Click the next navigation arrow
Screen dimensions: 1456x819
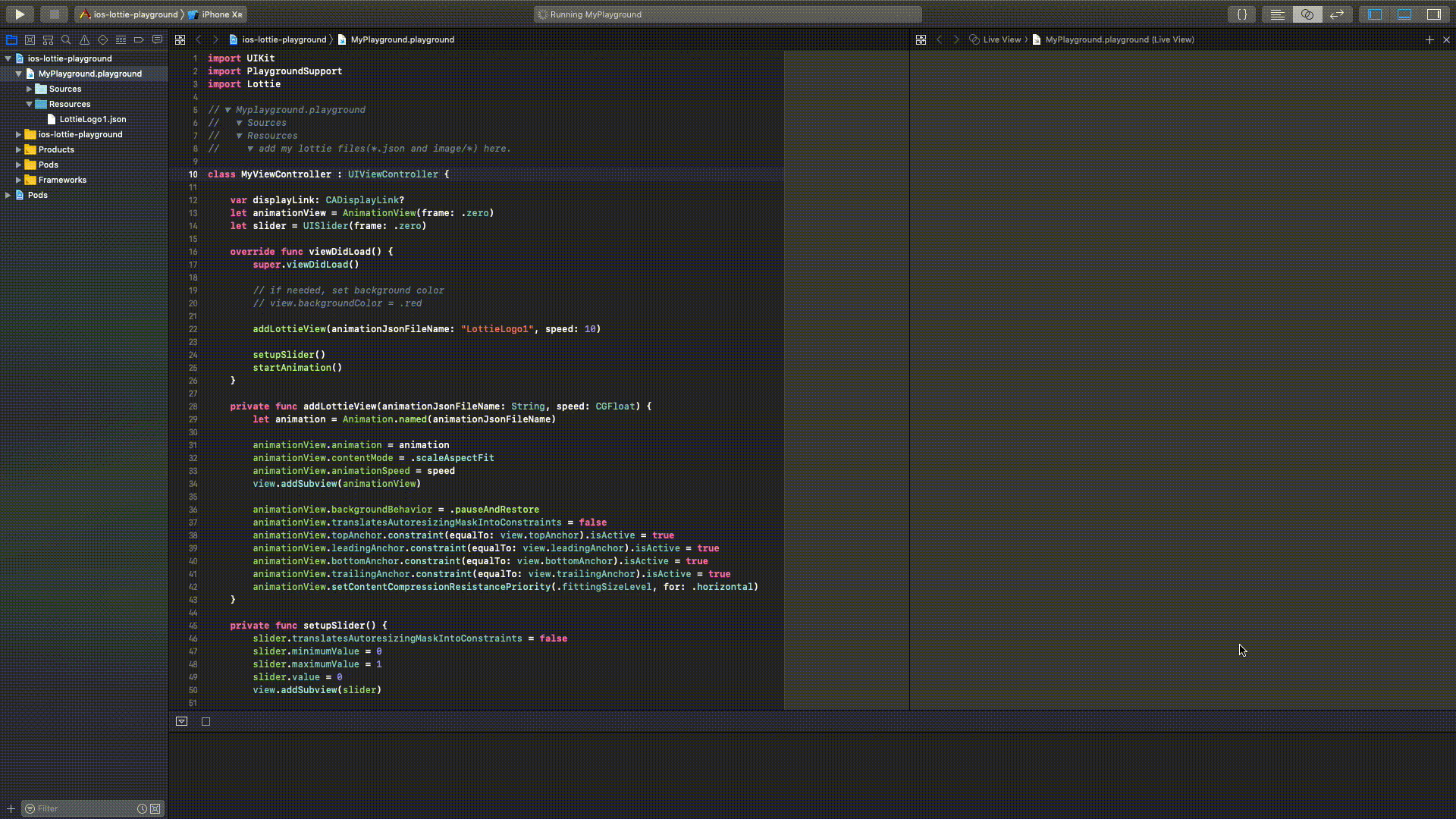click(215, 39)
